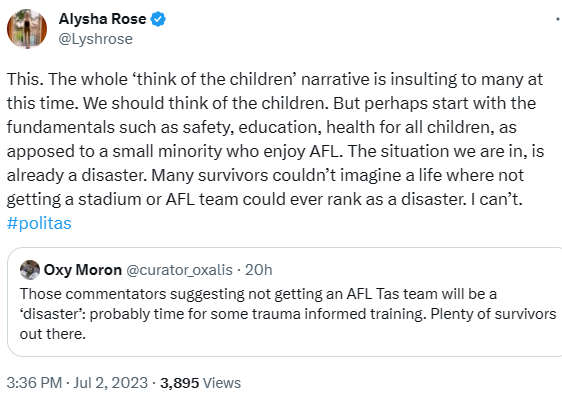This screenshot has width=562, height=397.
Task: View the 3,895 Views count
Action: [x=200, y=383]
